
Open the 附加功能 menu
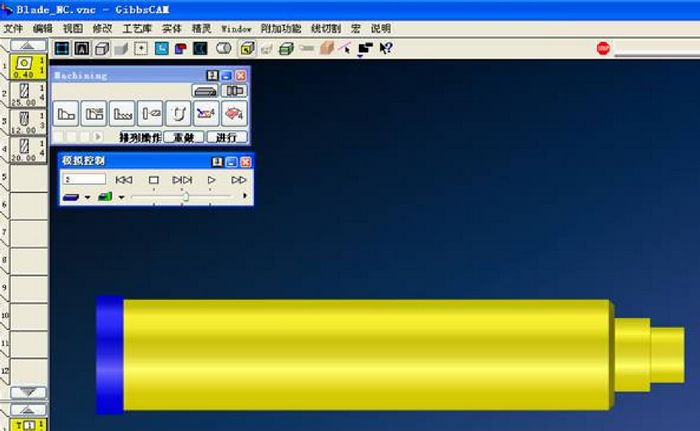tap(281, 29)
